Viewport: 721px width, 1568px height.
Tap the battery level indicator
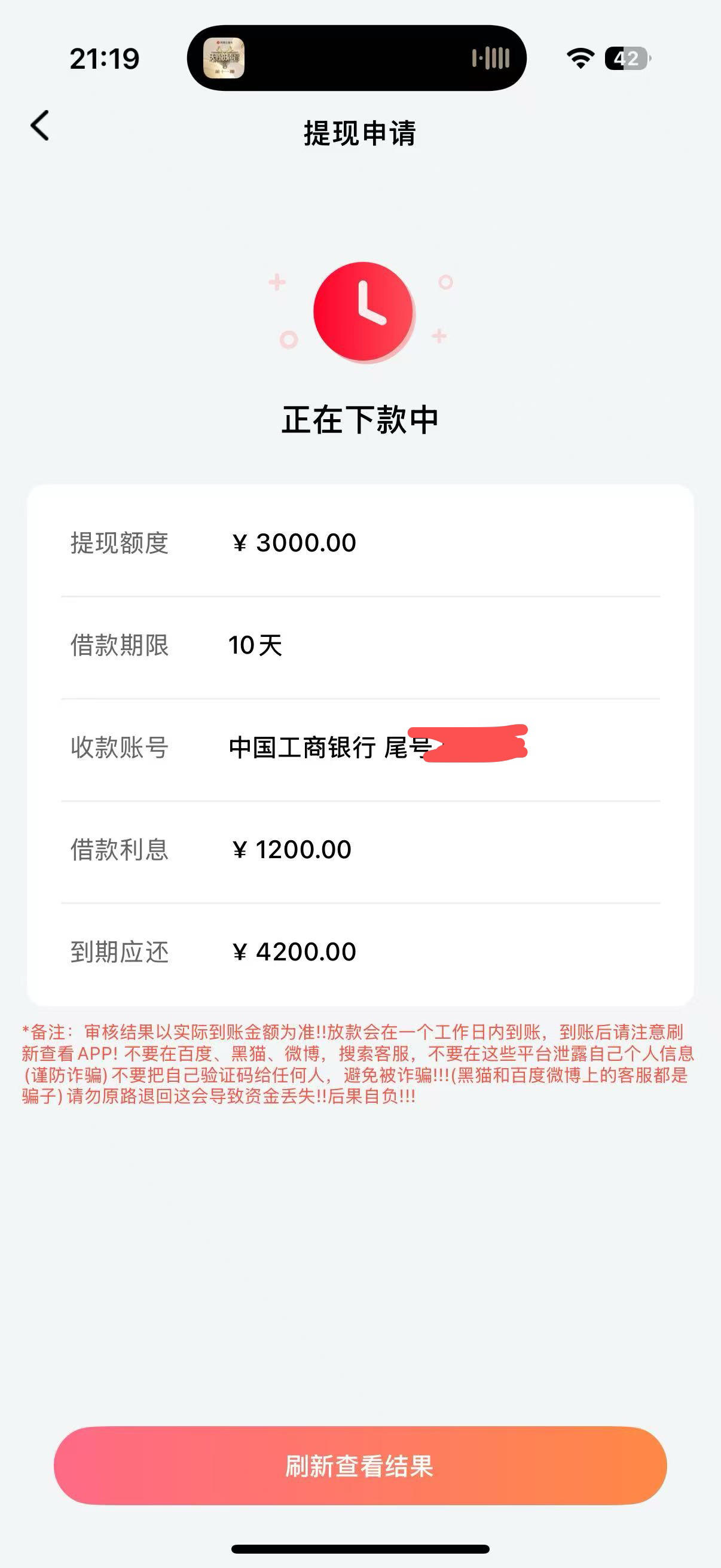click(627, 59)
